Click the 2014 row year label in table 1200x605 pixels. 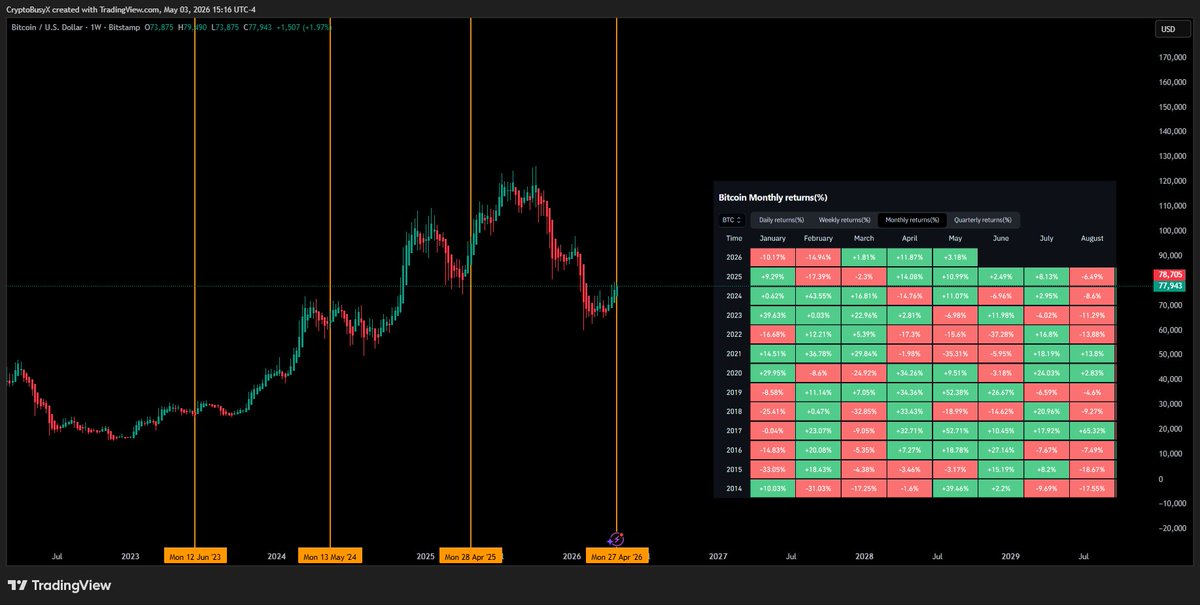pos(734,488)
